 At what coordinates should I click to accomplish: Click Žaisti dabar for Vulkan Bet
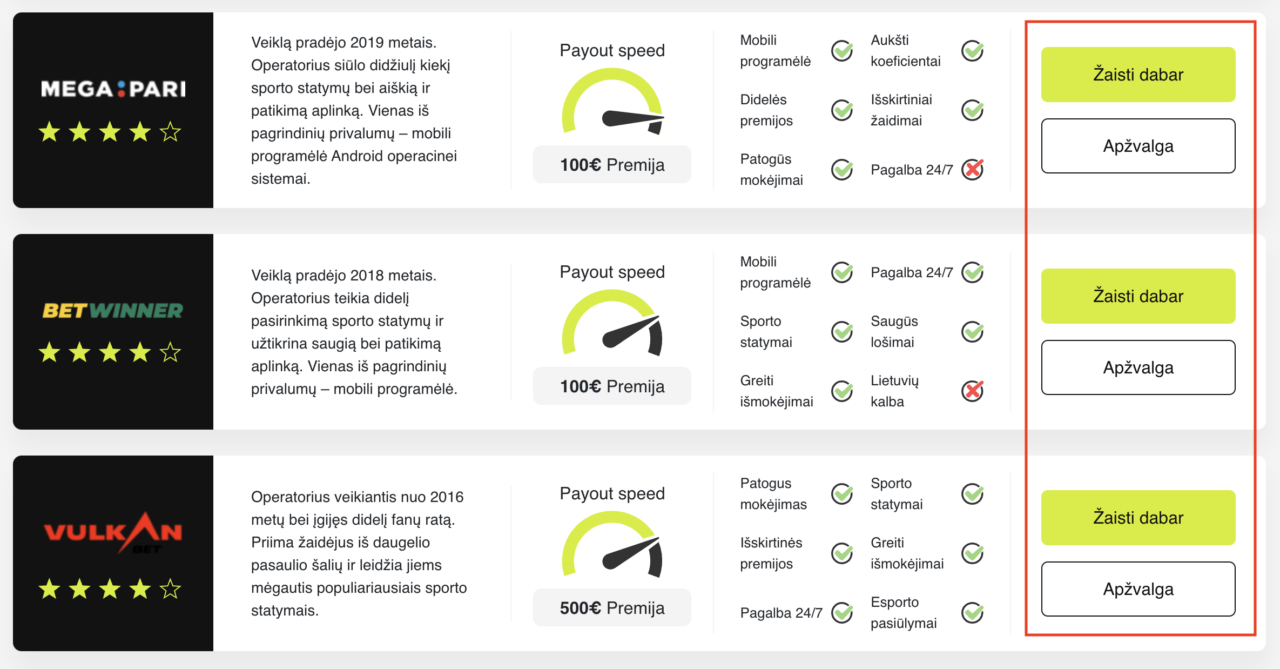(x=1138, y=518)
